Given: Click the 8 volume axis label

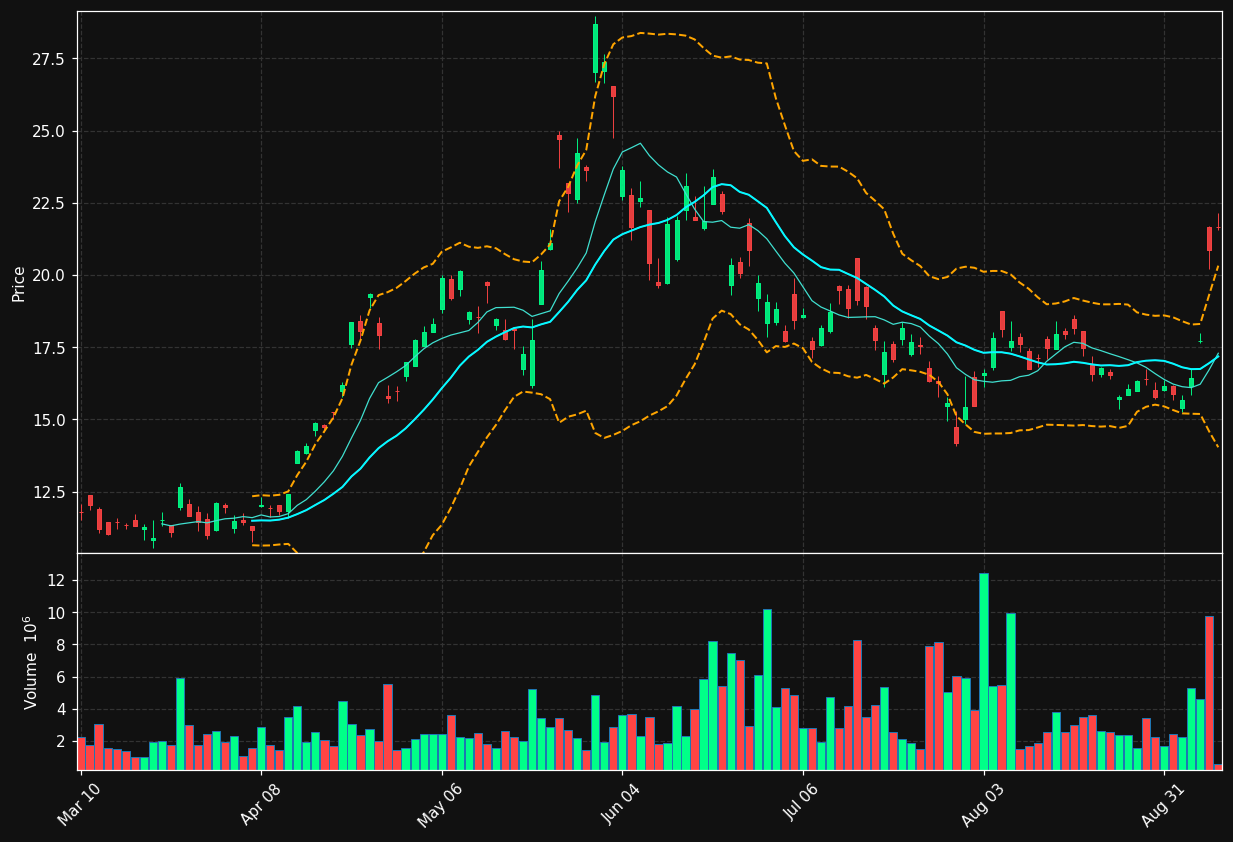Looking at the screenshot, I should (x=60, y=645).
